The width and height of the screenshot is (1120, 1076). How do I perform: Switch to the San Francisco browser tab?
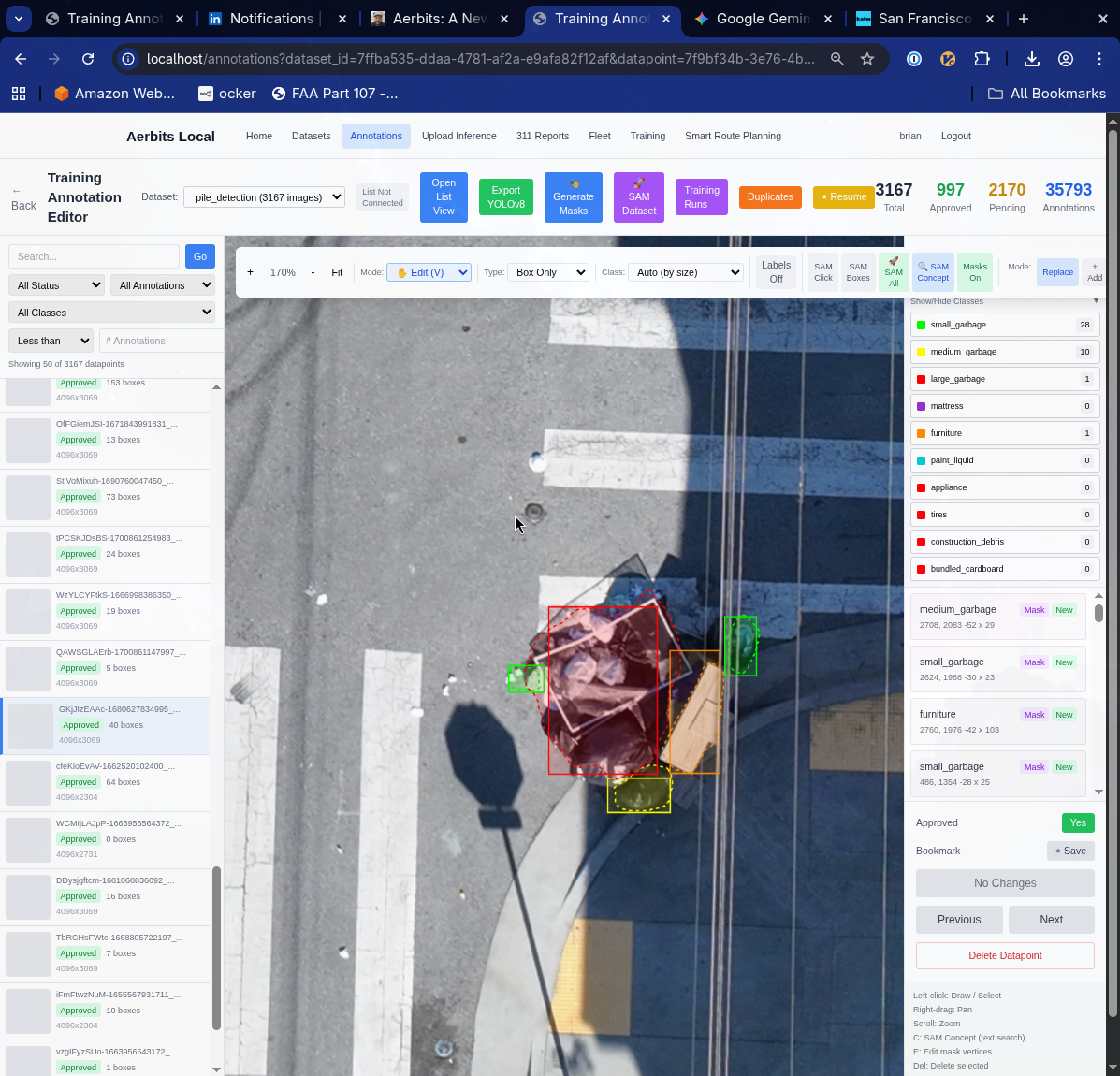(924, 19)
